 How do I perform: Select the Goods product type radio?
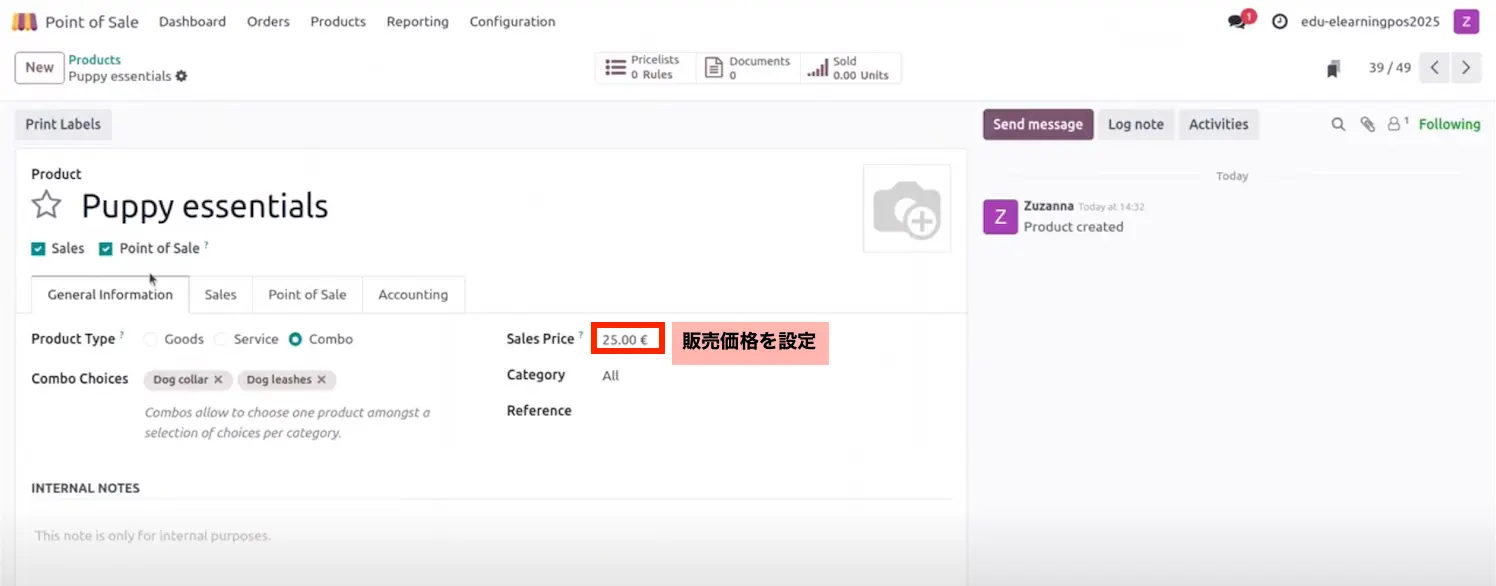point(151,339)
